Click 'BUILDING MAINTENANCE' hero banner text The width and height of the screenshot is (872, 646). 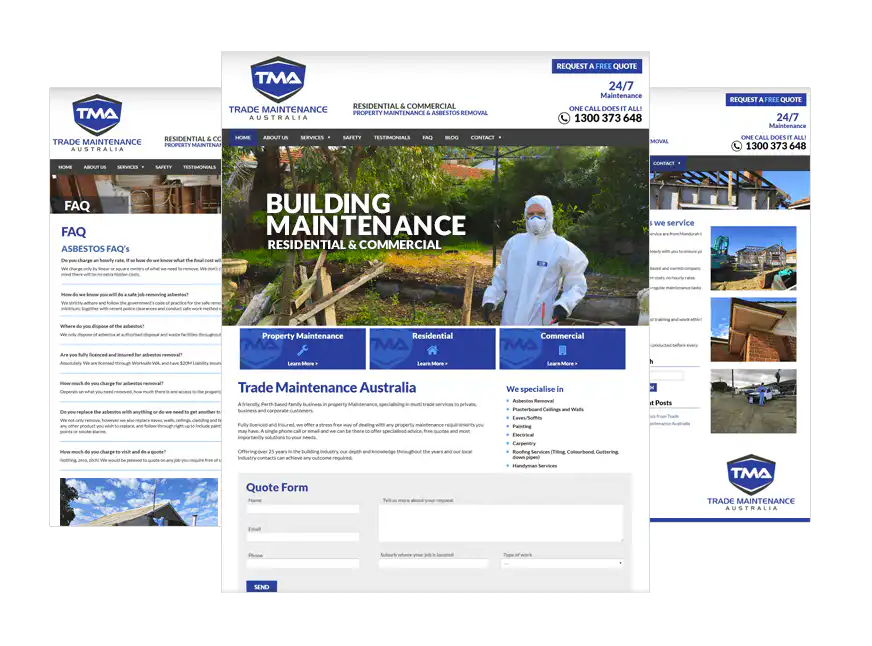(x=365, y=215)
